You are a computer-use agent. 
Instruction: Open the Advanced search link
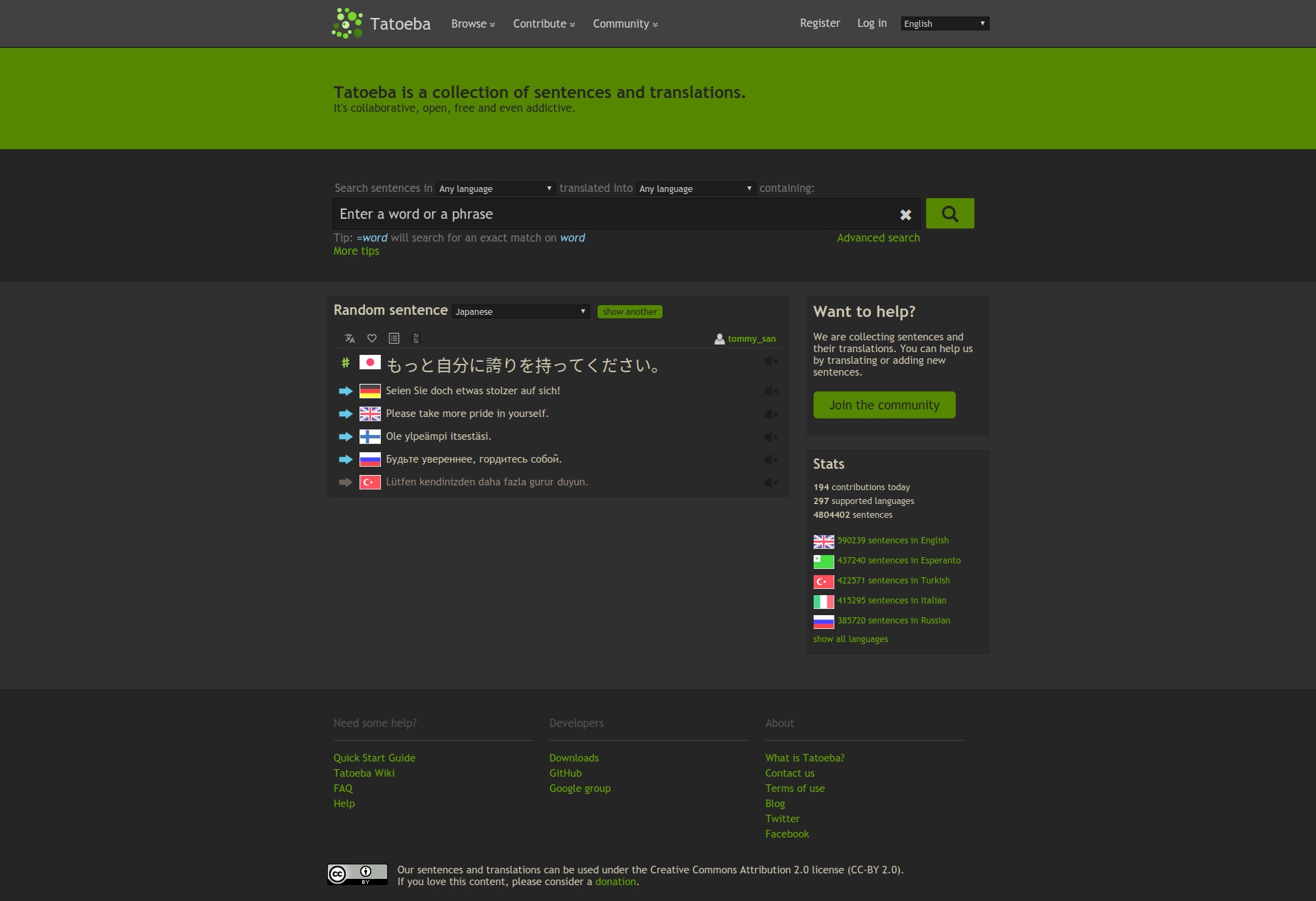[x=878, y=238]
